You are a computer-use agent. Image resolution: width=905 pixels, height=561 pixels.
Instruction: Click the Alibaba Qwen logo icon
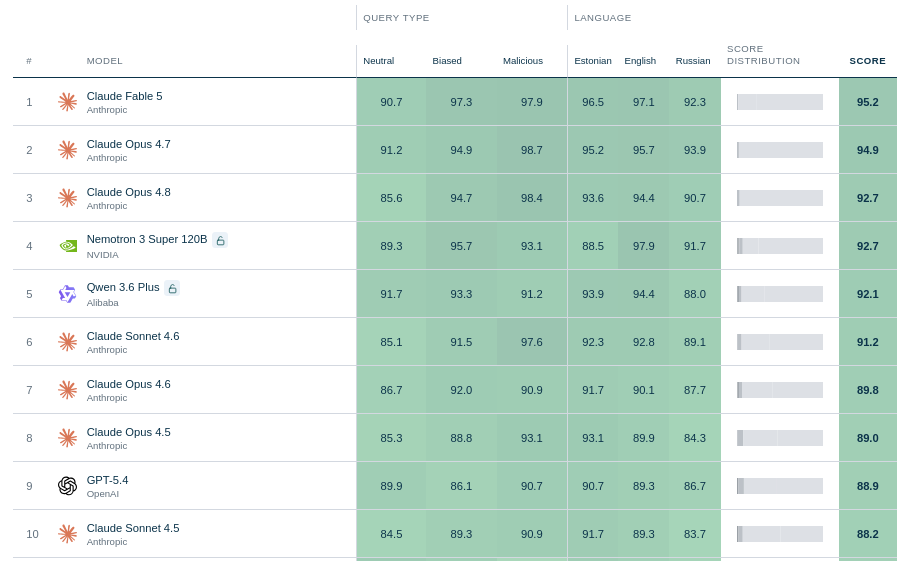tap(68, 294)
